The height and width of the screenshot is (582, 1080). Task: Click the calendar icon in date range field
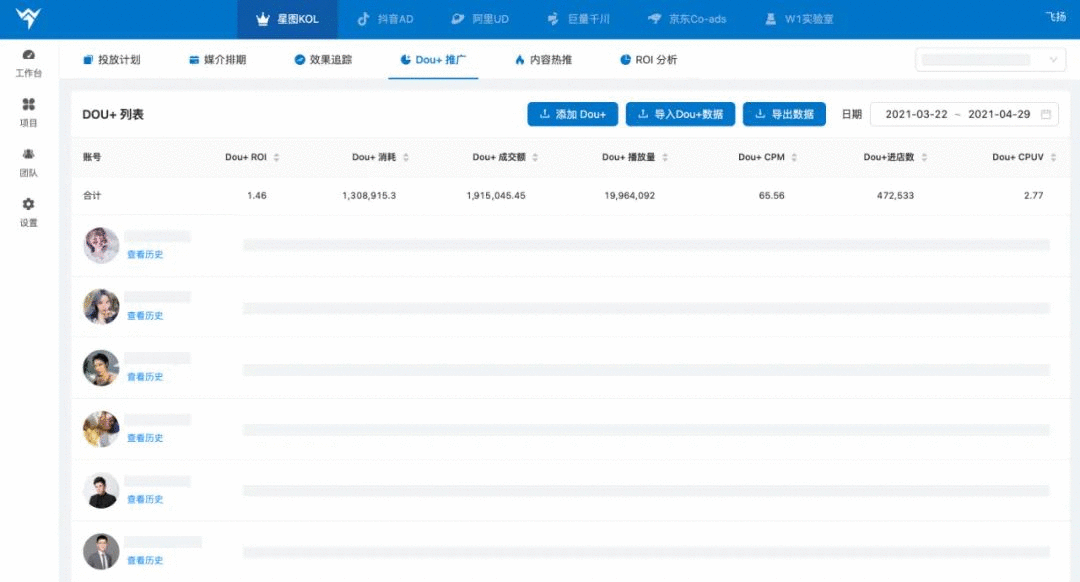(x=1046, y=114)
